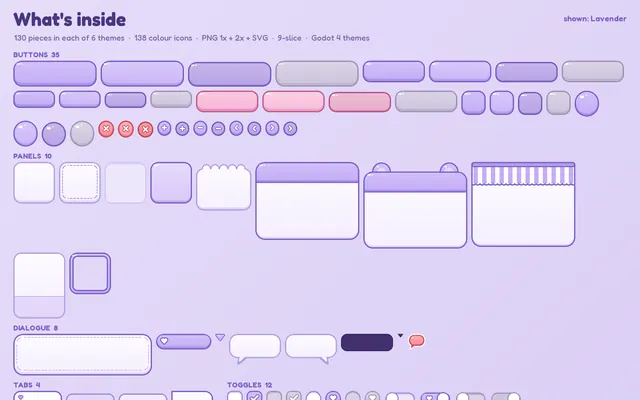The width and height of the screenshot is (640, 400).
Task: Click the speech bubble with right tail
Action: tap(311, 348)
